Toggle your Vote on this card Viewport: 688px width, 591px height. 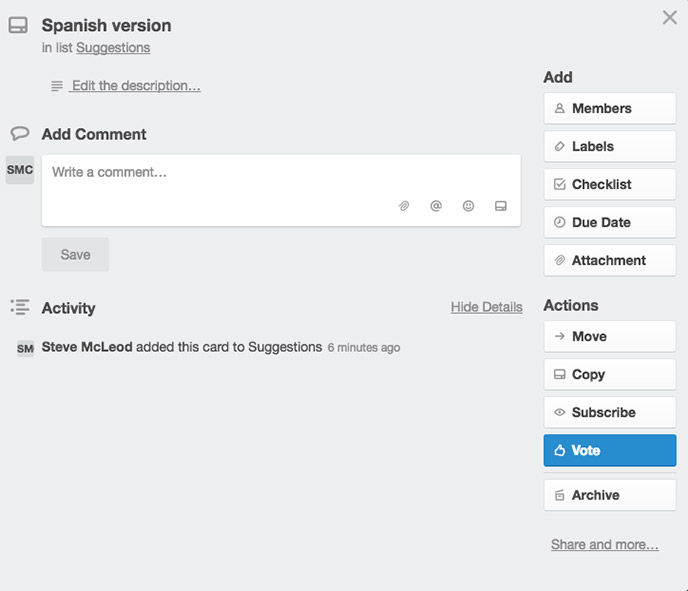tap(609, 450)
